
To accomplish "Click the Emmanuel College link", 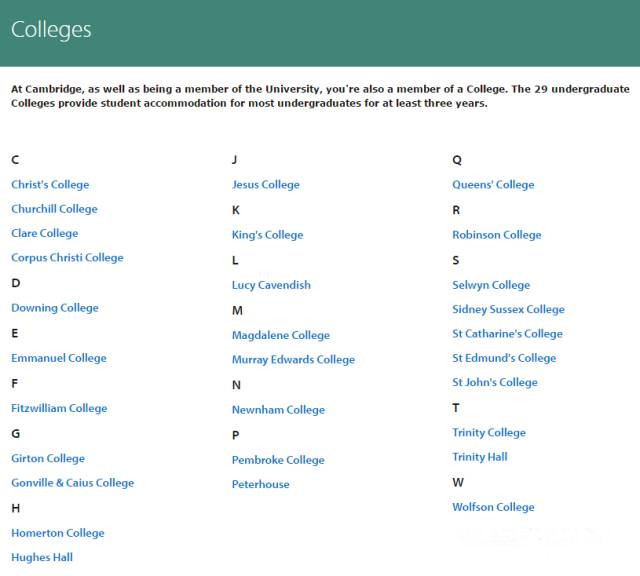I will click(x=59, y=358).
